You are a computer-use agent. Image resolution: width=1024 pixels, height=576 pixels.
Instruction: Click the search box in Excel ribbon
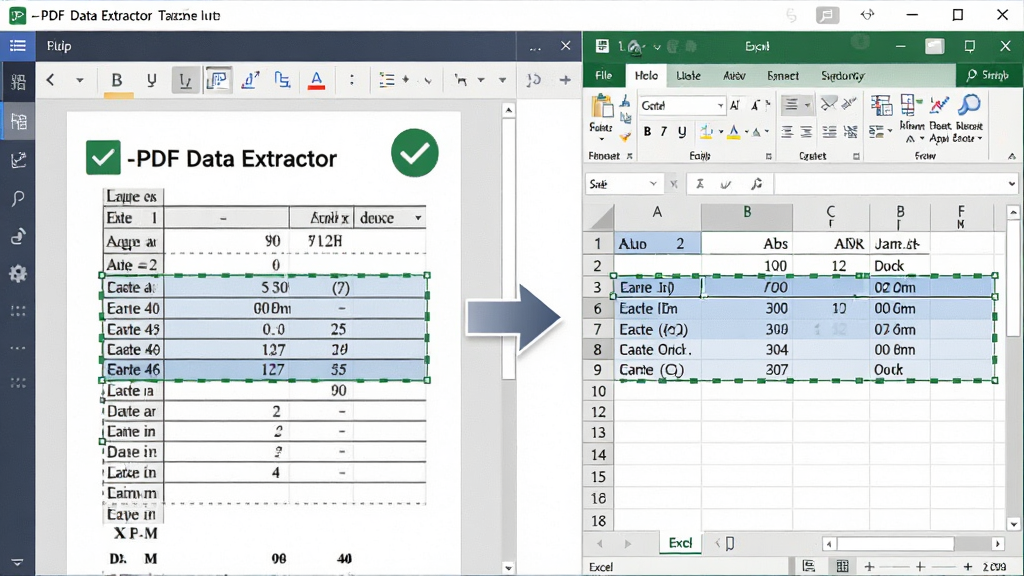tap(987, 76)
